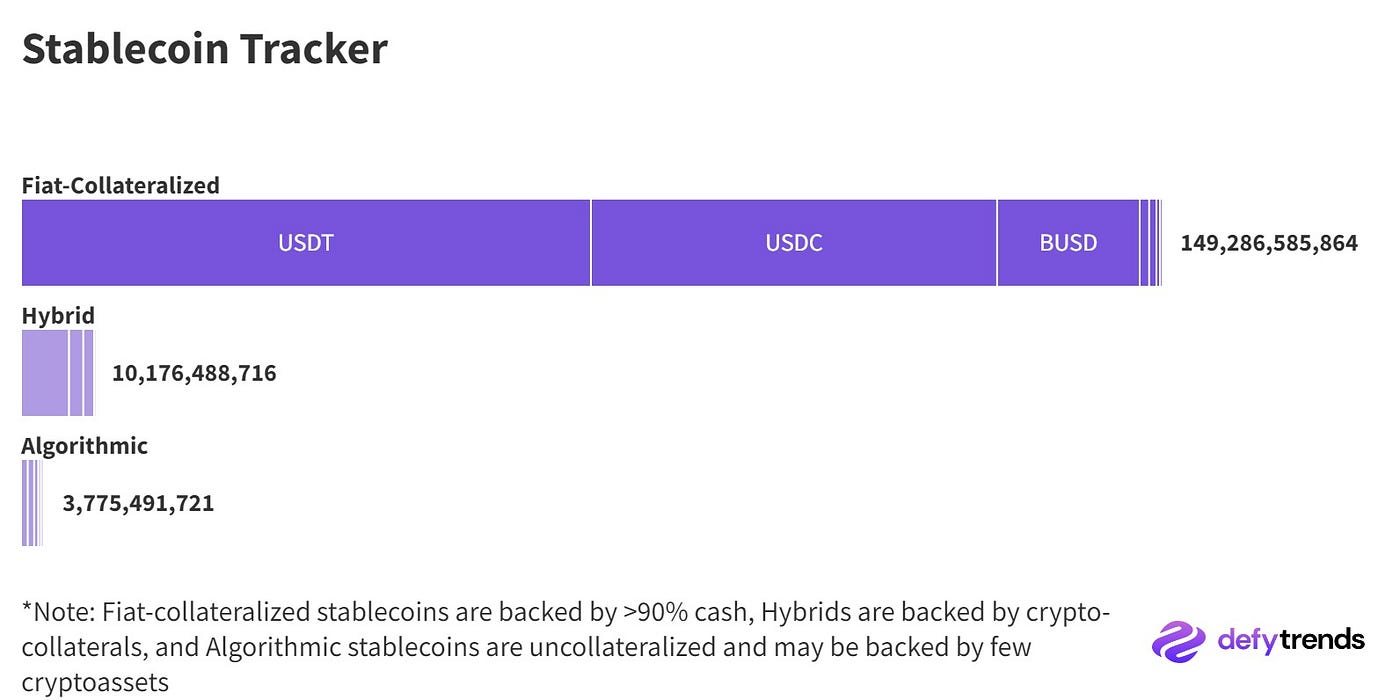
Task: Click the Hybrid total 10,176,488,716
Action: coord(194,374)
